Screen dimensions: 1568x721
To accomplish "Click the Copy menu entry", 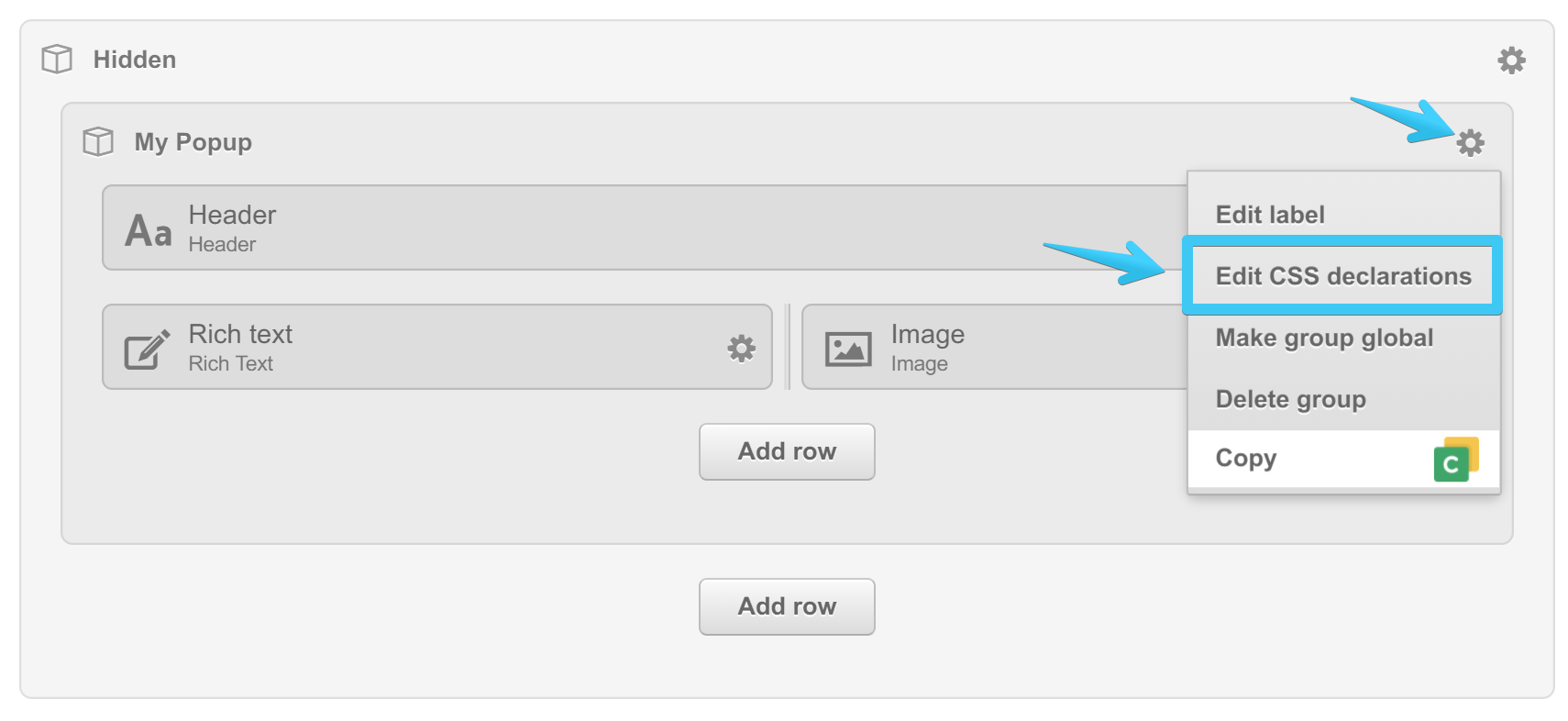I will (x=1246, y=458).
